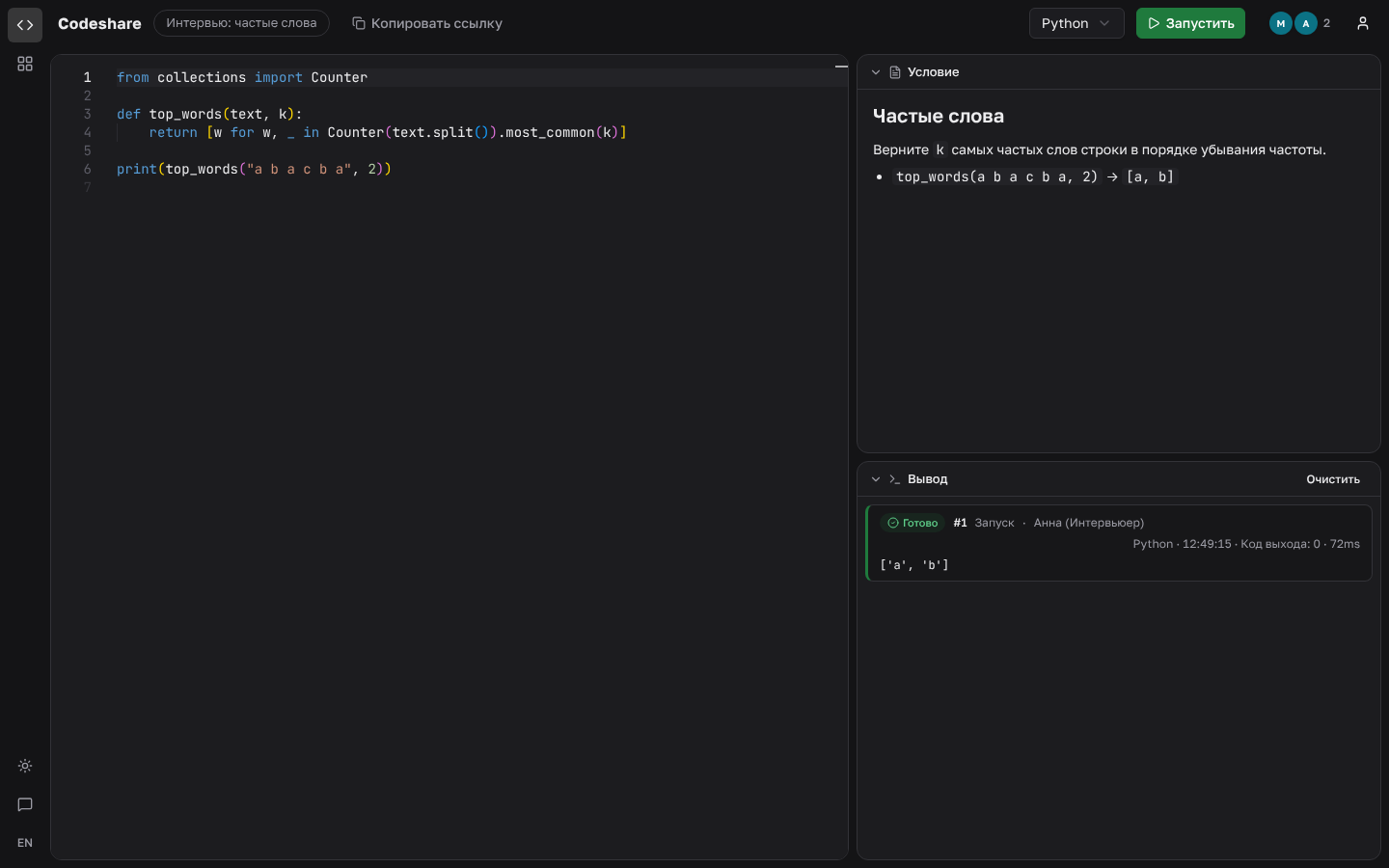This screenshot has width=1389, height=868.
Task: Place cursor on def top_words line
Action: (x=209, y=114)
